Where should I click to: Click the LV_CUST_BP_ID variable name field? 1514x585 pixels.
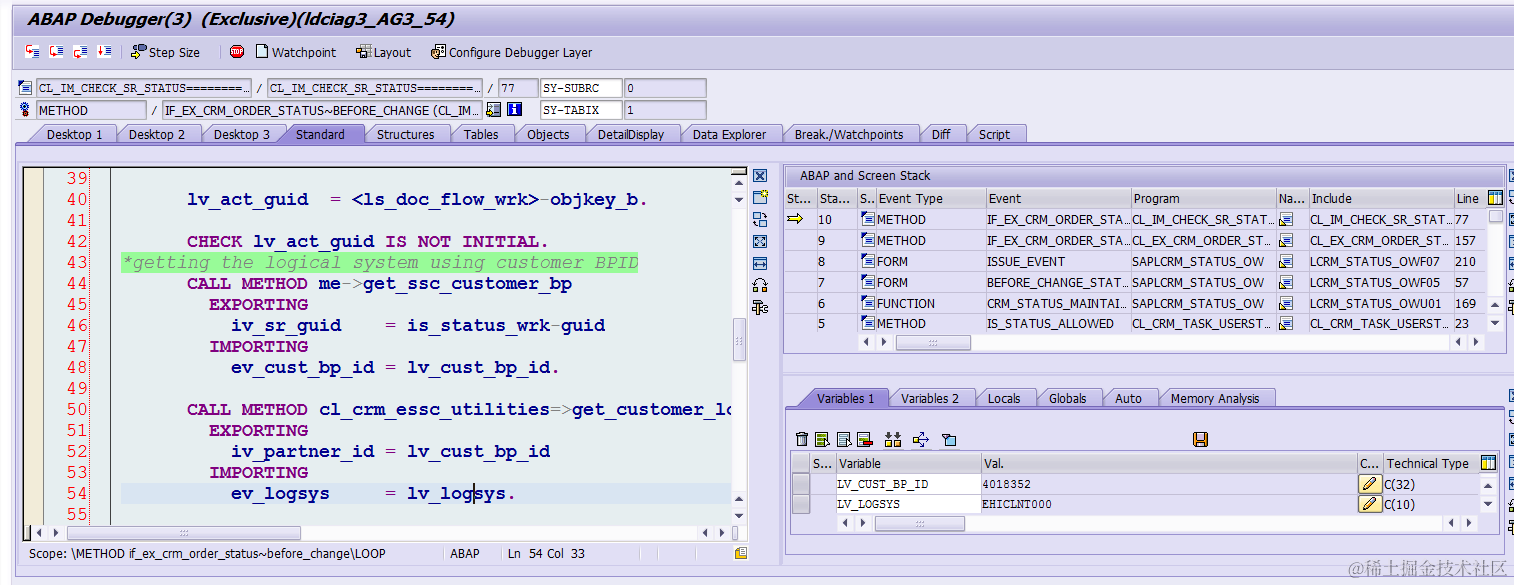tap(907, 484)
